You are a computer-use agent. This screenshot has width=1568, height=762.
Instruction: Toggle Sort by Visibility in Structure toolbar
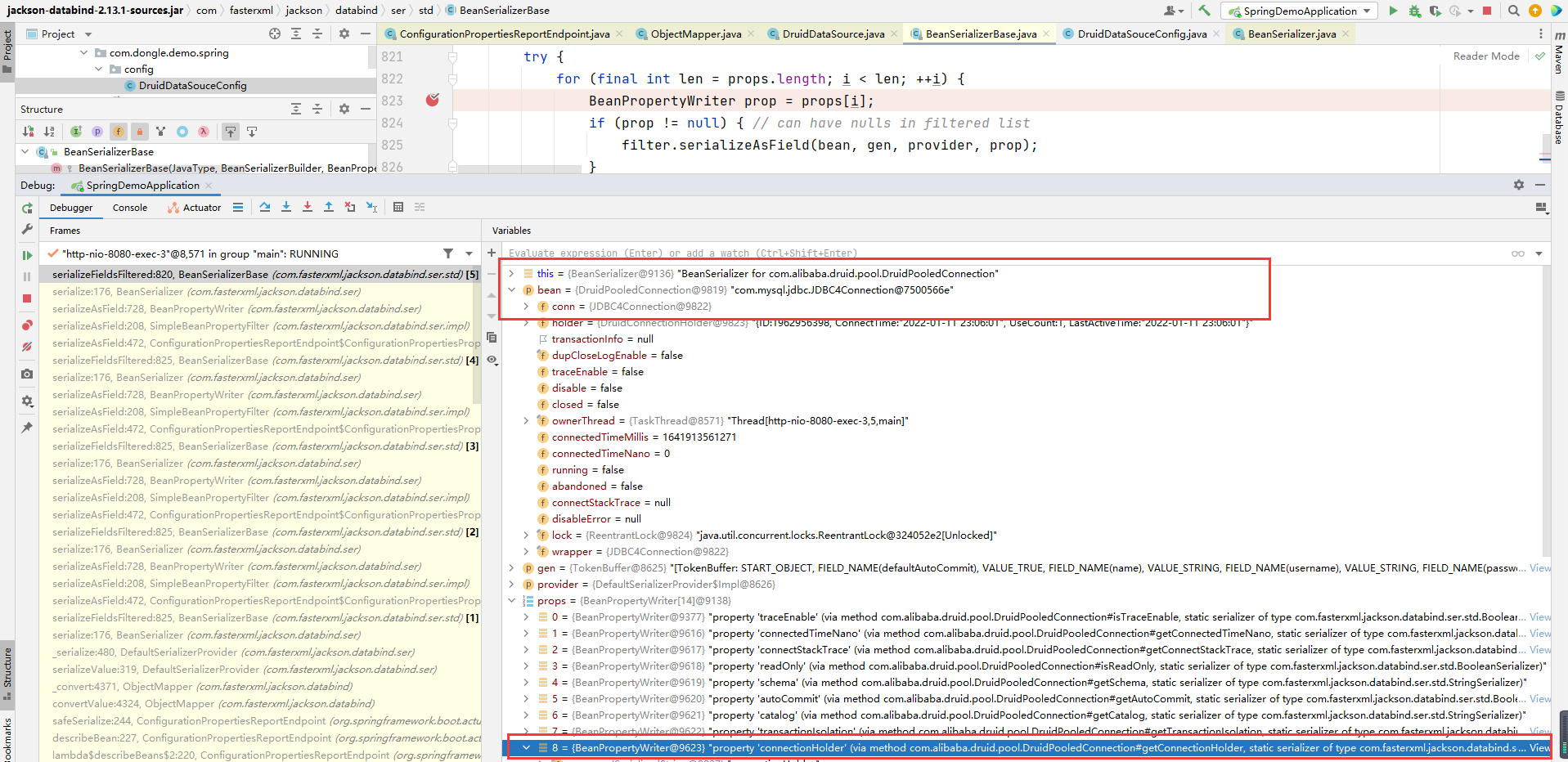tap(29, 131)
